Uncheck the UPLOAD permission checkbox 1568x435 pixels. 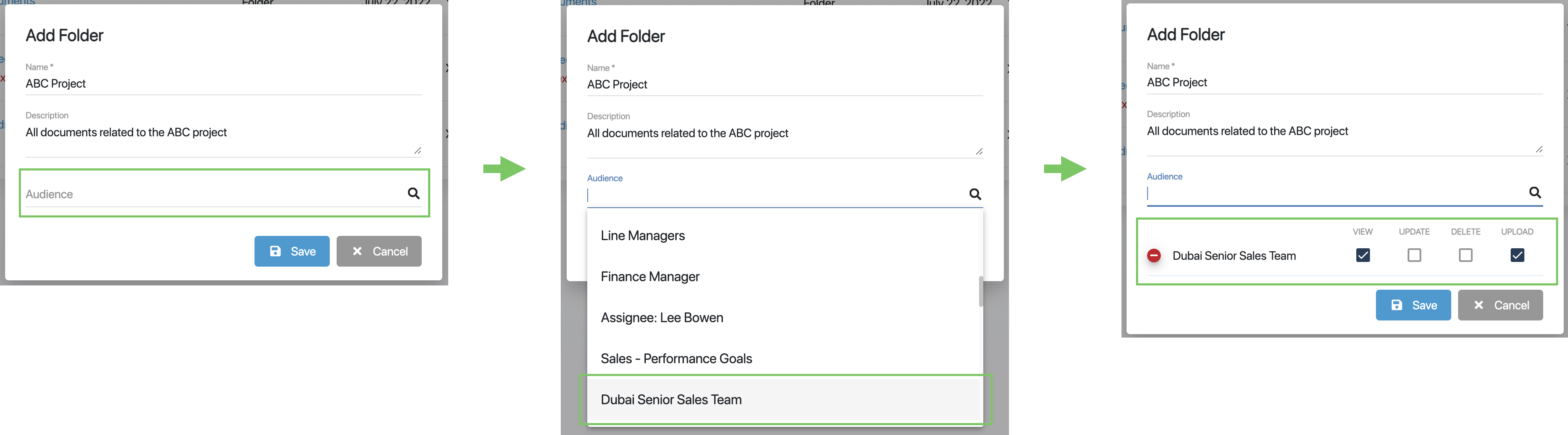coord(1517,255)
